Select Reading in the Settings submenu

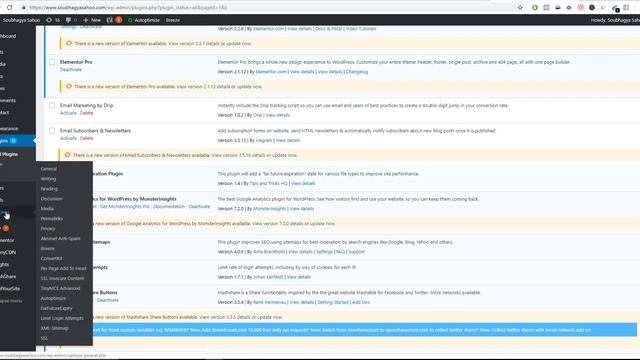[x=49, y=189]
